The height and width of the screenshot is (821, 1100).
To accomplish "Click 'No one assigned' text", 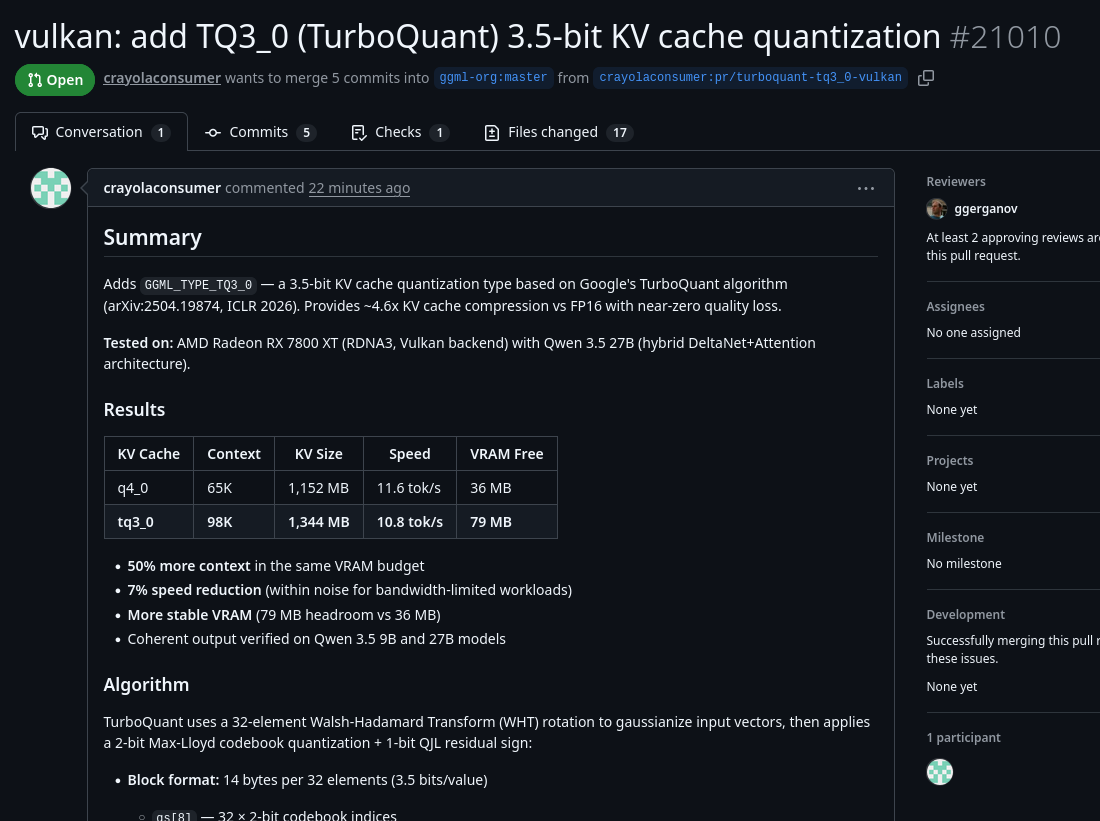I will pos(973,333).
